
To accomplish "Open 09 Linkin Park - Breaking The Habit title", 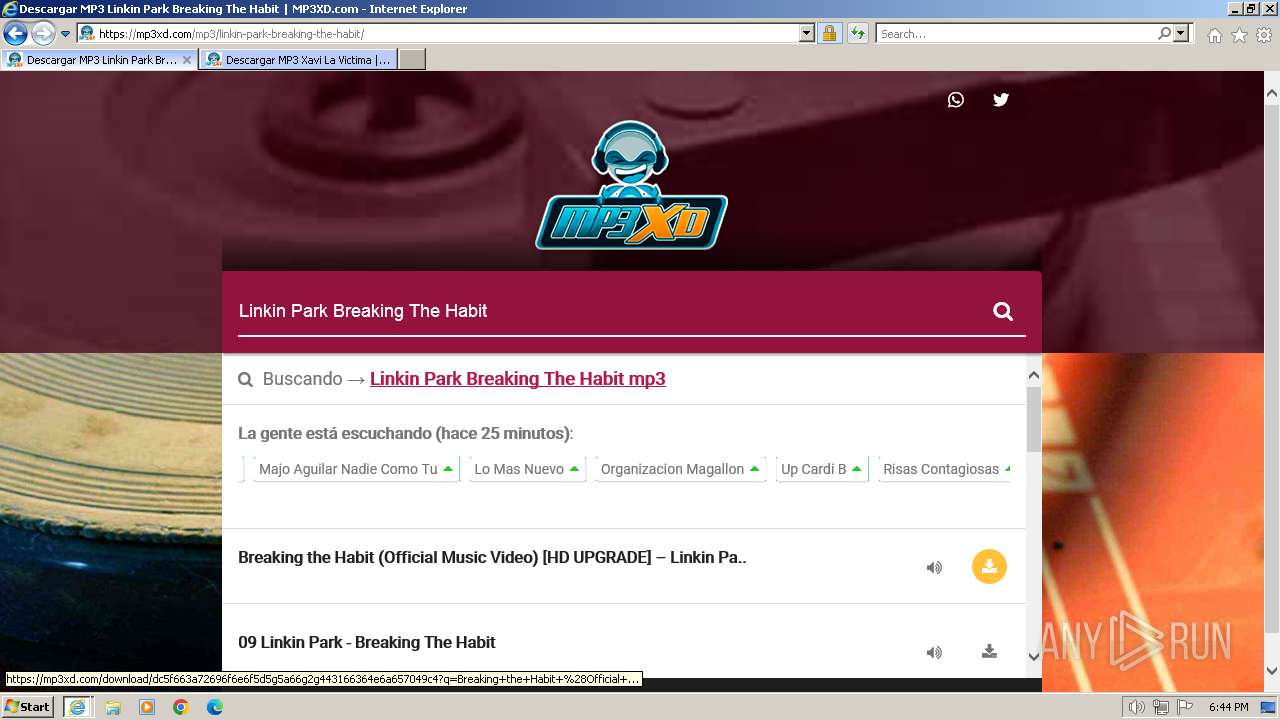I will point(367,642).
